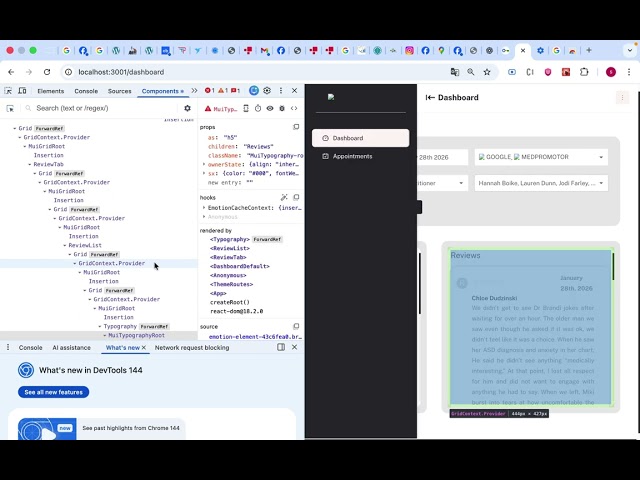Click See all new features button
The height and width of the screenshot is (480, 640).
pos(53,392)
